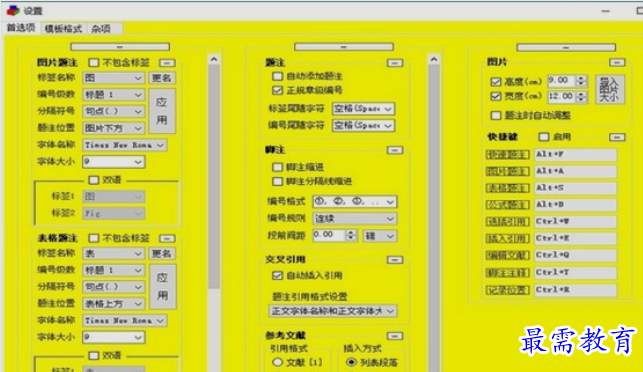
Task: Open 字体名称 dropdown under 图片题注
Action: pos(125,145)
